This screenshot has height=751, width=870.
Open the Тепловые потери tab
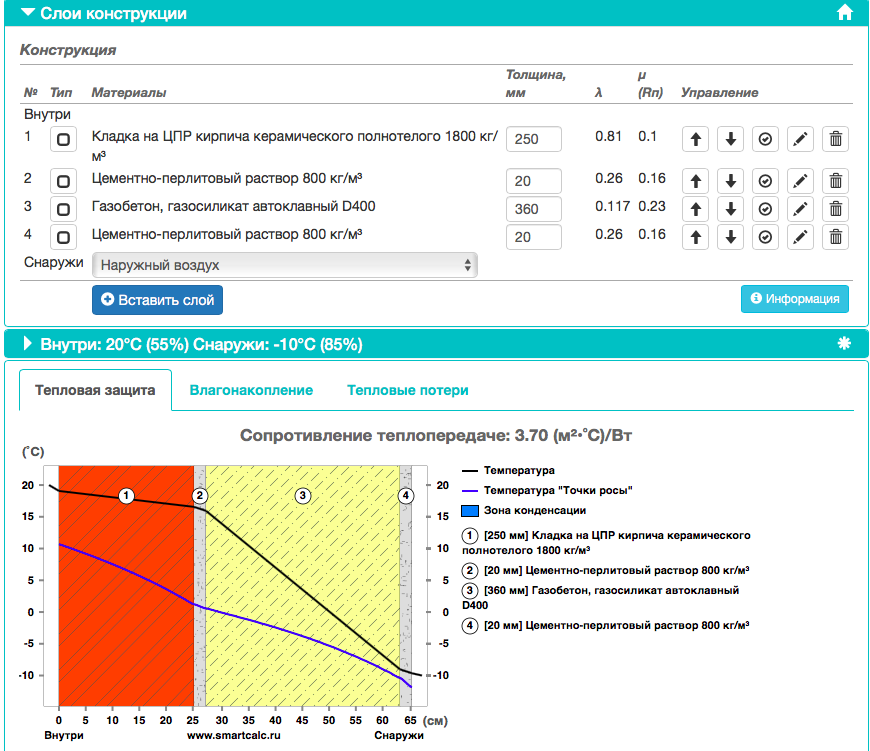pos(408,390)
